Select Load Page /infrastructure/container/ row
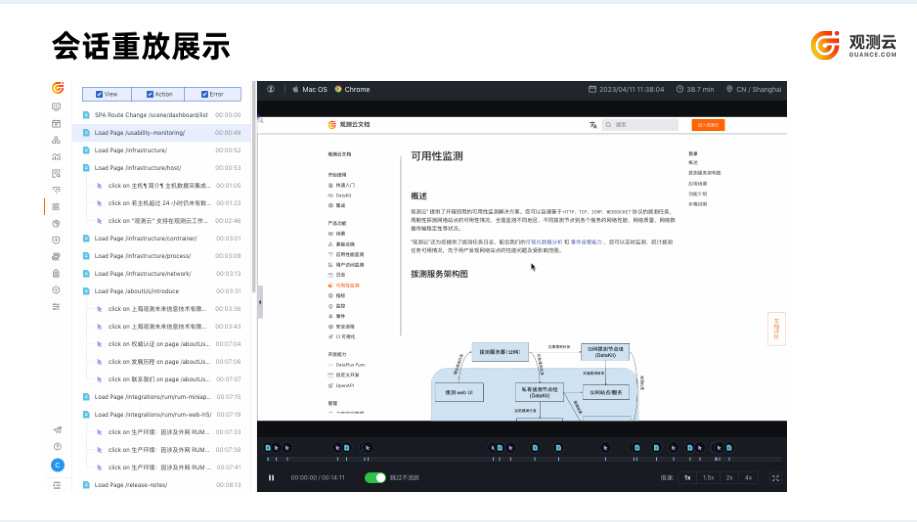This screenshot has height=522, width=917. [162, 238]
